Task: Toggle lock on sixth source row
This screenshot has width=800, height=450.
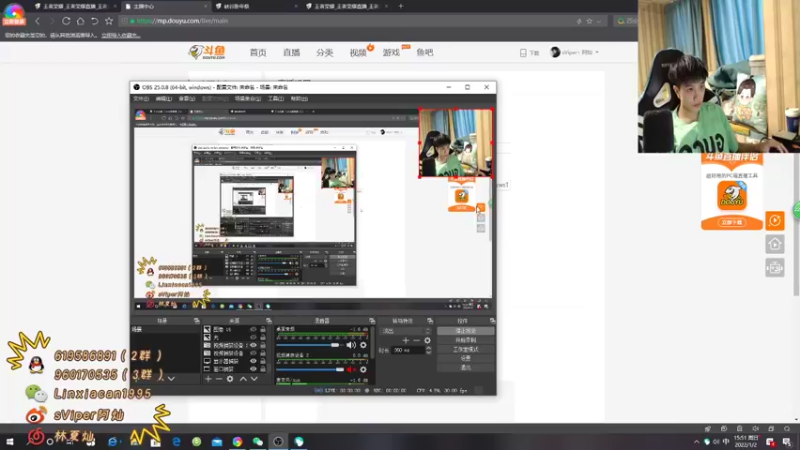Action: (x=263, y=369)
